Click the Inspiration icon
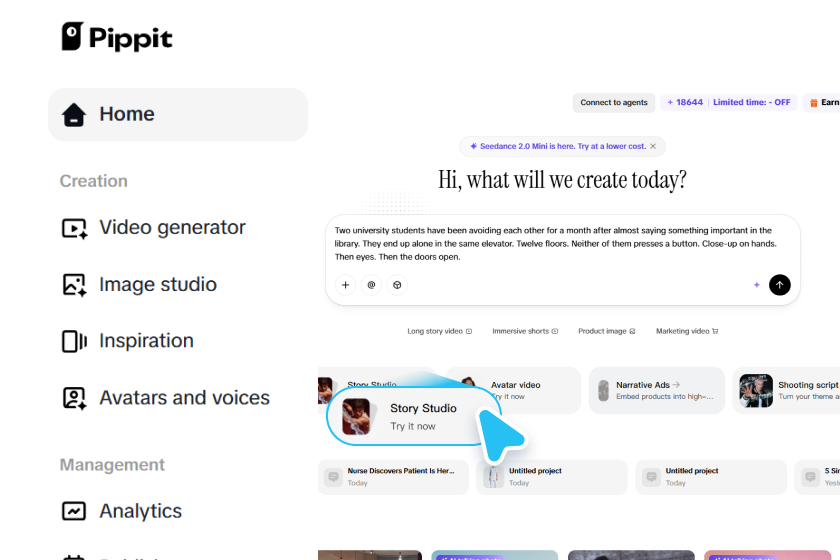 coord(74,341)
